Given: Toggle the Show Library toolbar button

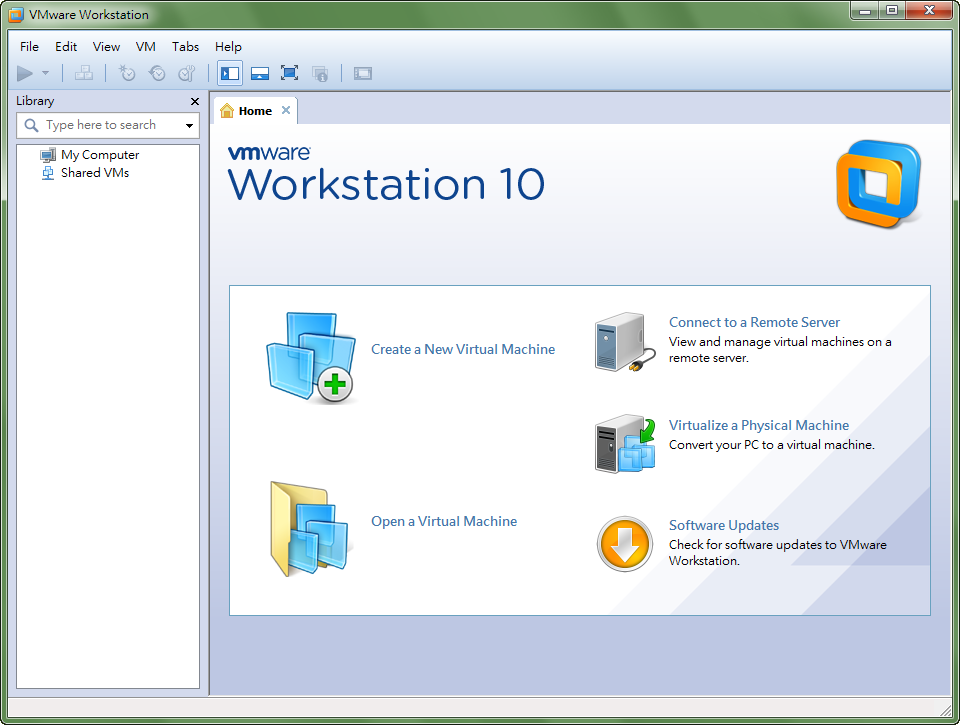Looking at the screenshot, I should pyautogui.click(x=230, y=73).
